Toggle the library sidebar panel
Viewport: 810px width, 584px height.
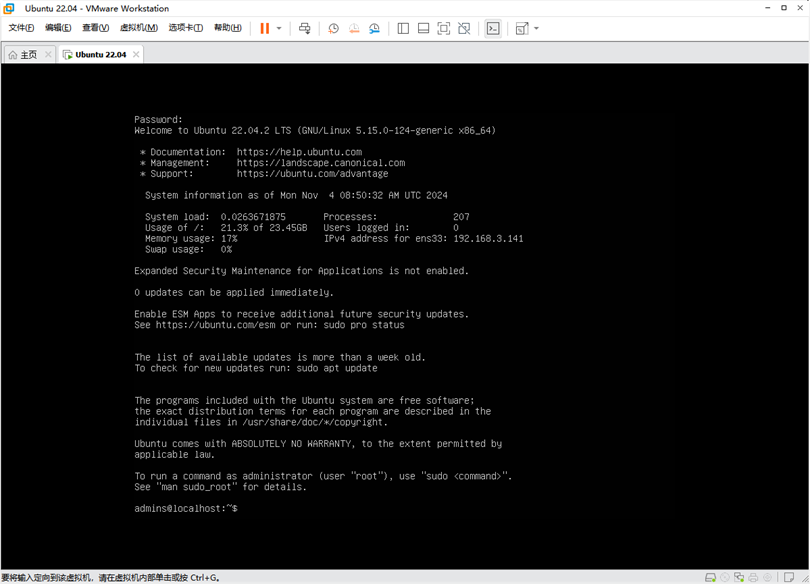(403, 28)
